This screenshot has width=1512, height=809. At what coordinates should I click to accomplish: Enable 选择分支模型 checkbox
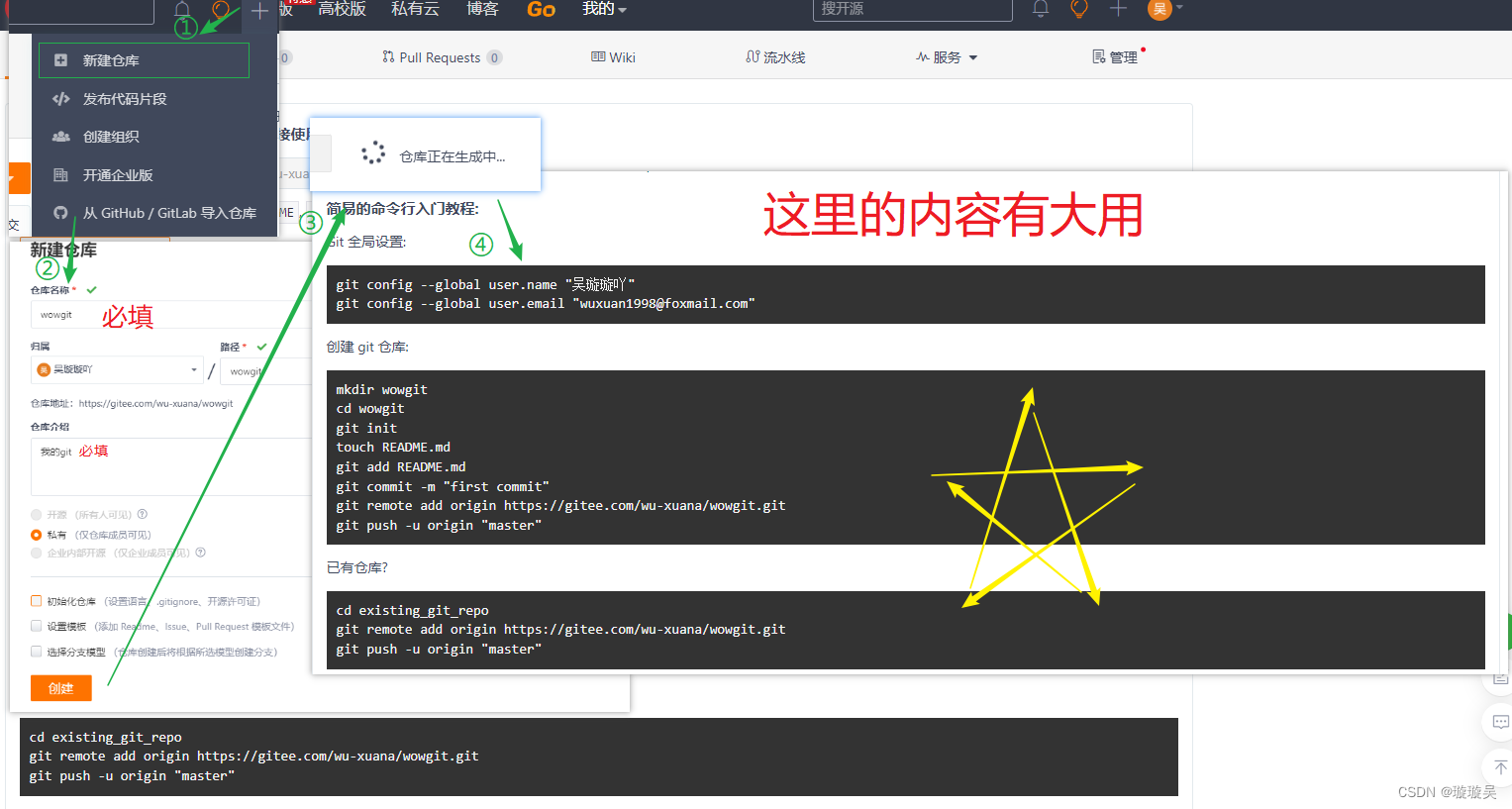(37, 652)
